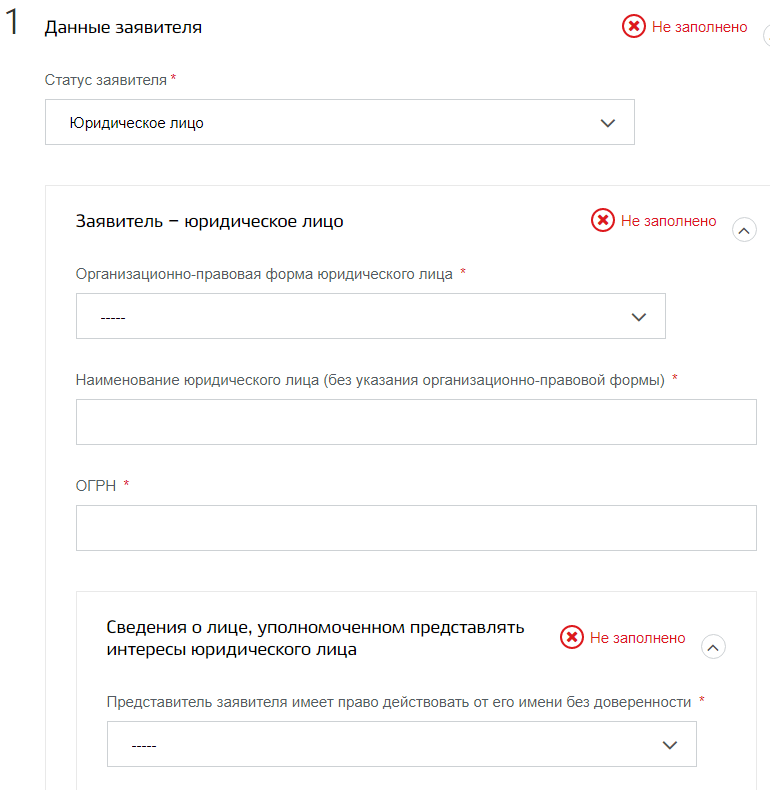Screen dimensions: 770x790
Task: Collapse the Данные заявителя step at top edge
Action: (766, 36)
